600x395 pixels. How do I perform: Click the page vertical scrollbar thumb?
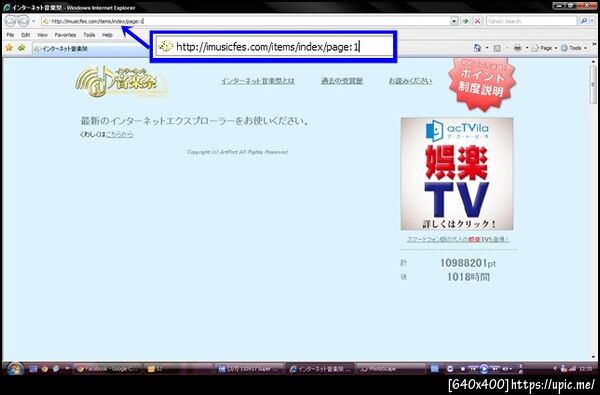(593, 85)
